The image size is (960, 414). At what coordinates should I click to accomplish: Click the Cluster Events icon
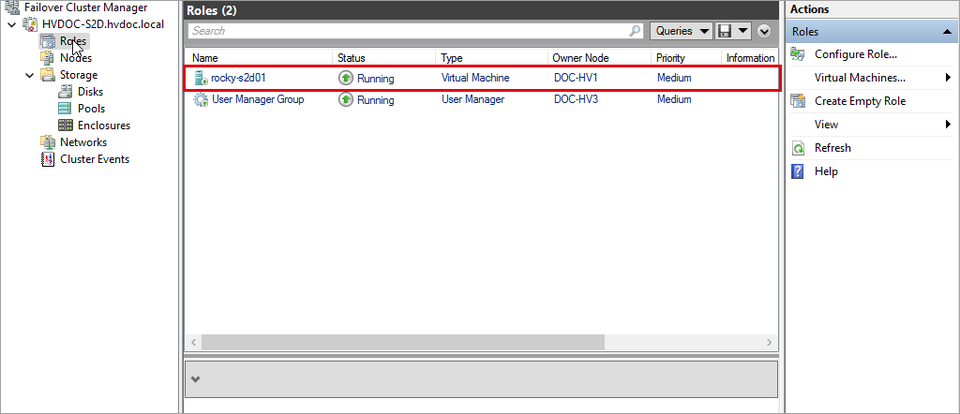[x=47, y=159]
